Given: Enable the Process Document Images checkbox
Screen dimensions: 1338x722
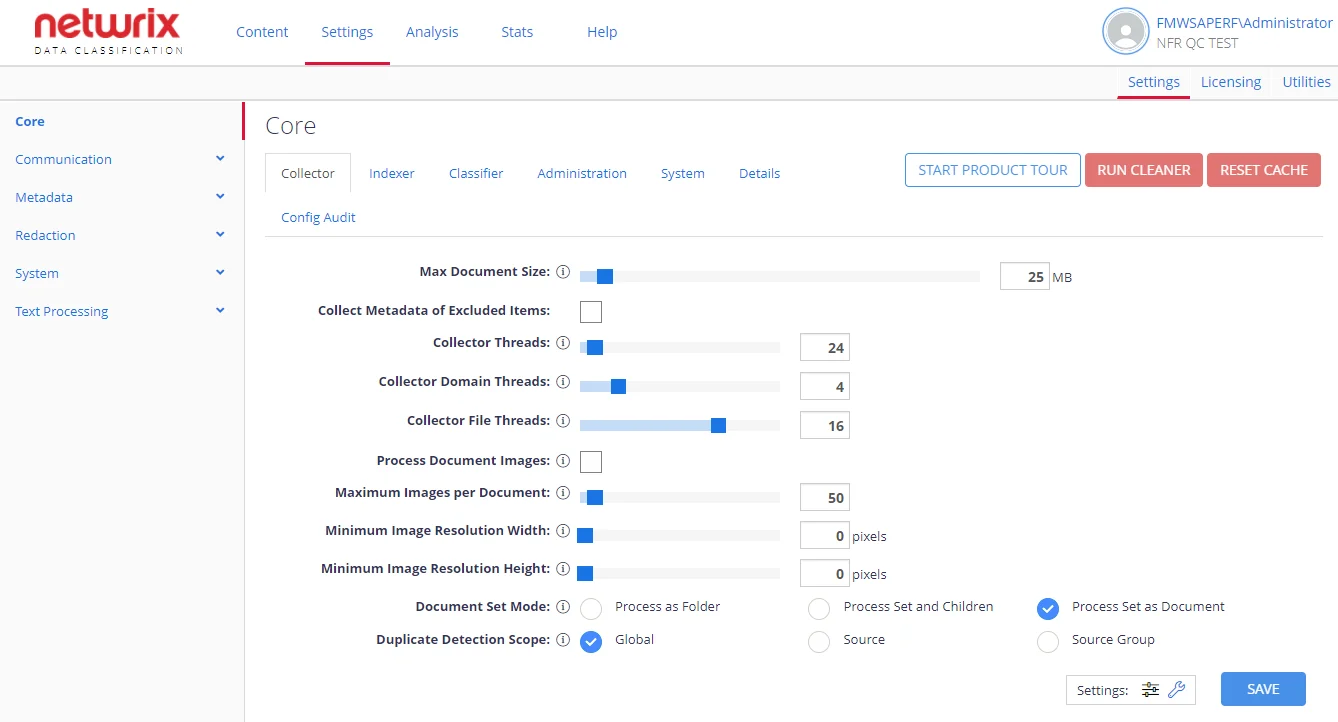Looking at the screenshot, I should pos(591,462).
